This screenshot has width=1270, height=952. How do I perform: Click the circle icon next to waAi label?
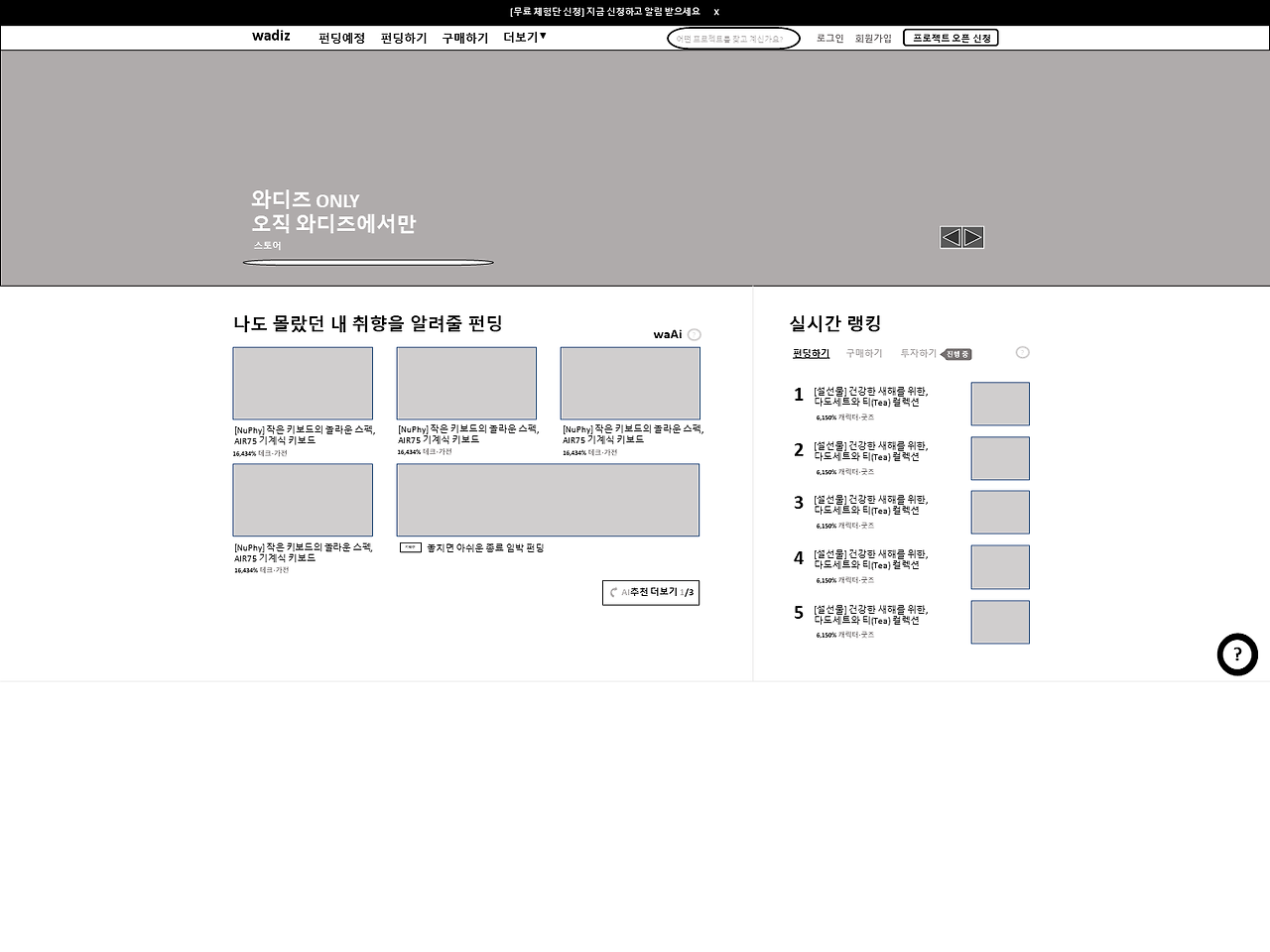point(694,334)
